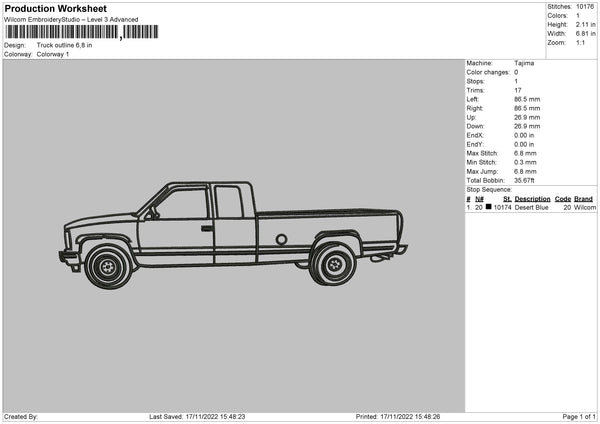
Task: Click the N# column header
Action: 480,199
